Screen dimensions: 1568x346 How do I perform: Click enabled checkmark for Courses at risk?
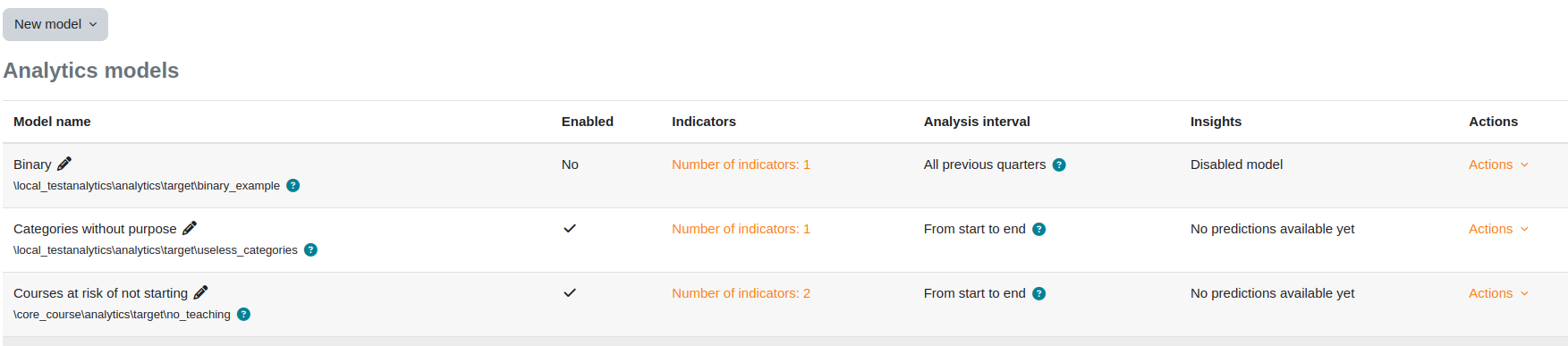pos(570,292)
